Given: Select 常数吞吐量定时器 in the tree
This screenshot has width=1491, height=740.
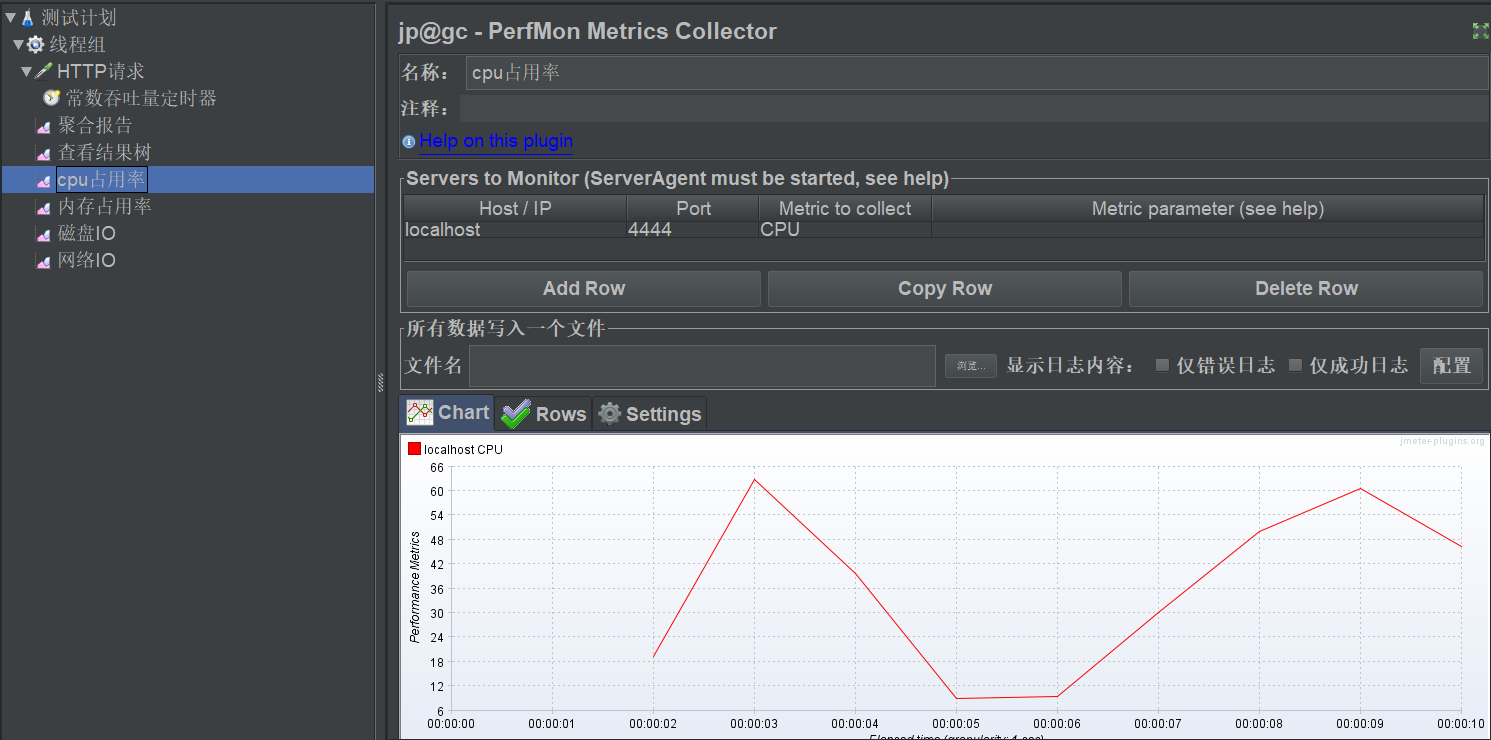Looking at the screenshot, I should pos(141,98).
